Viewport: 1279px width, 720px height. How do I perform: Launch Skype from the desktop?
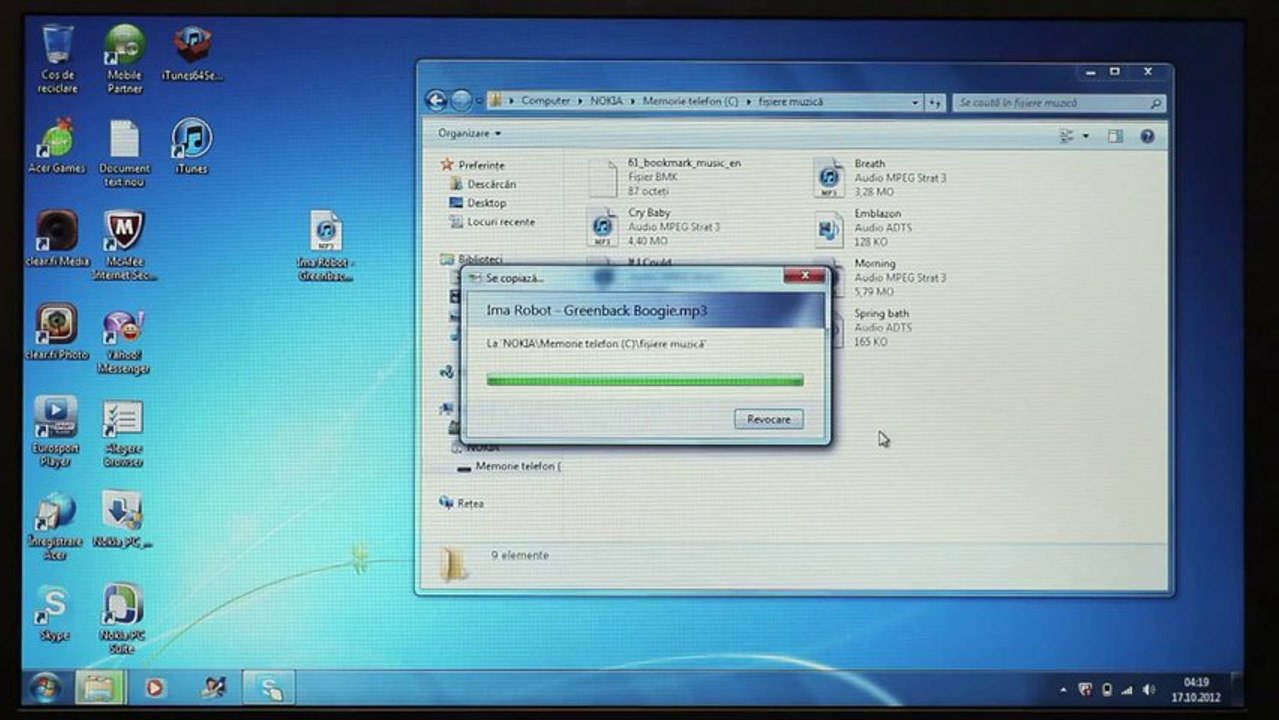pyautogui.click(x=53, y=612)
